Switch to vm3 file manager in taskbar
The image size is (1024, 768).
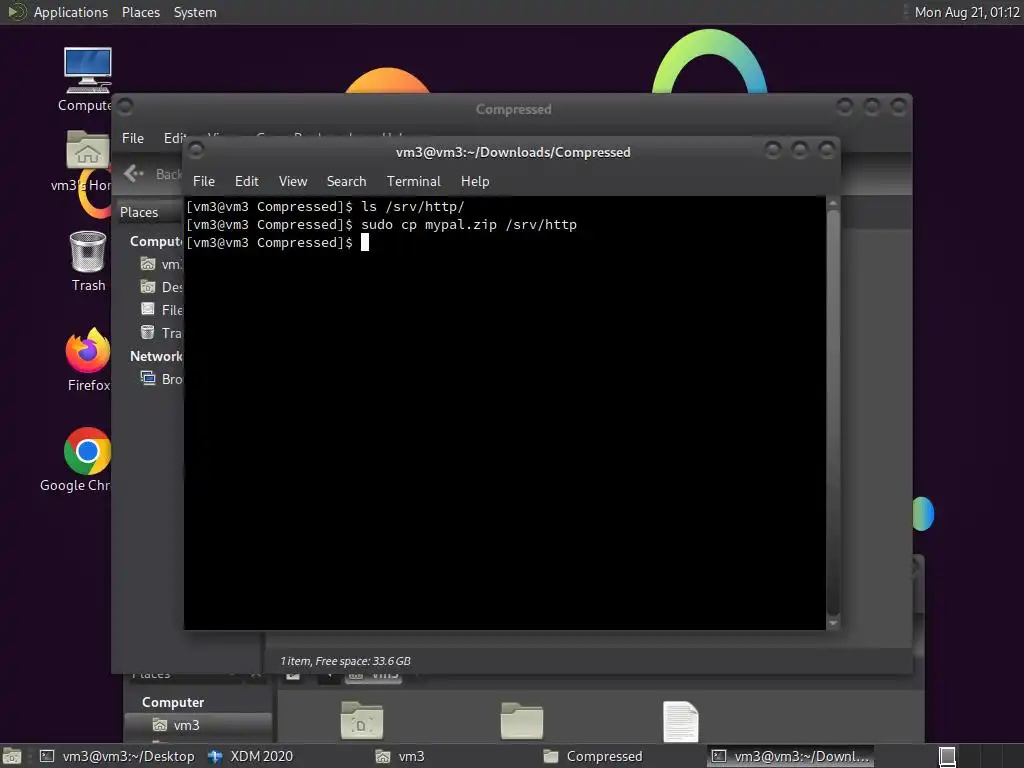[x=400, y=756]
